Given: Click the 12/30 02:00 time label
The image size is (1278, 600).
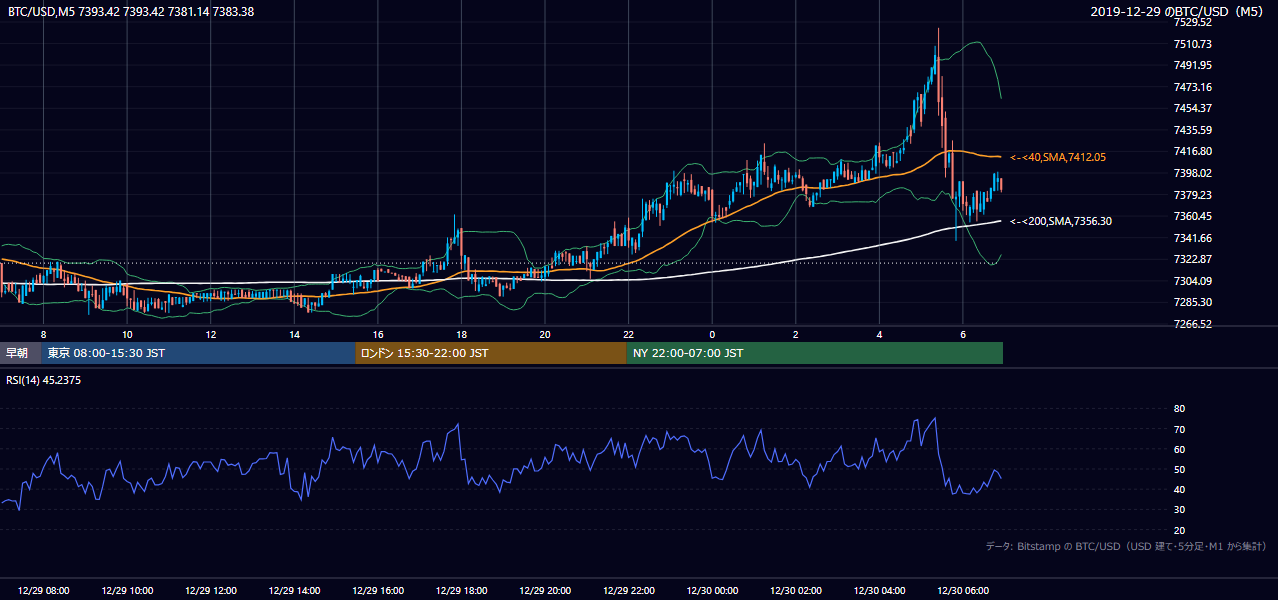Looking at the screenshot, I should point(796,591).
